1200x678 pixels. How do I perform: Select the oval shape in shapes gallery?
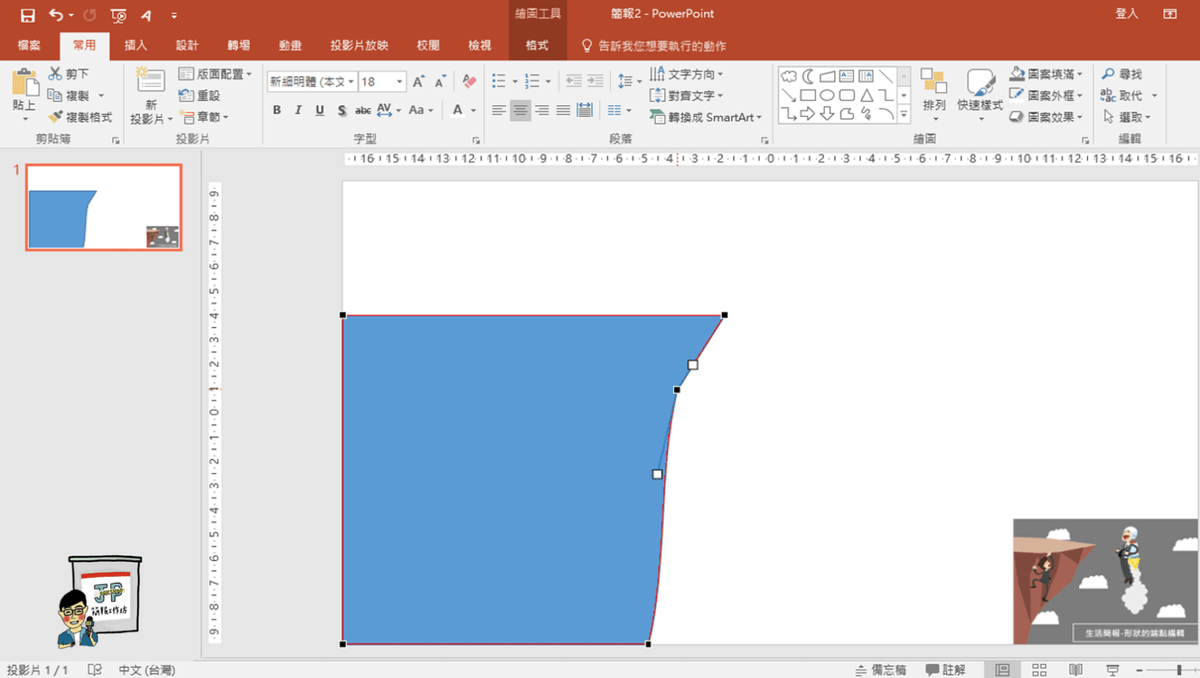click(827, 96)
